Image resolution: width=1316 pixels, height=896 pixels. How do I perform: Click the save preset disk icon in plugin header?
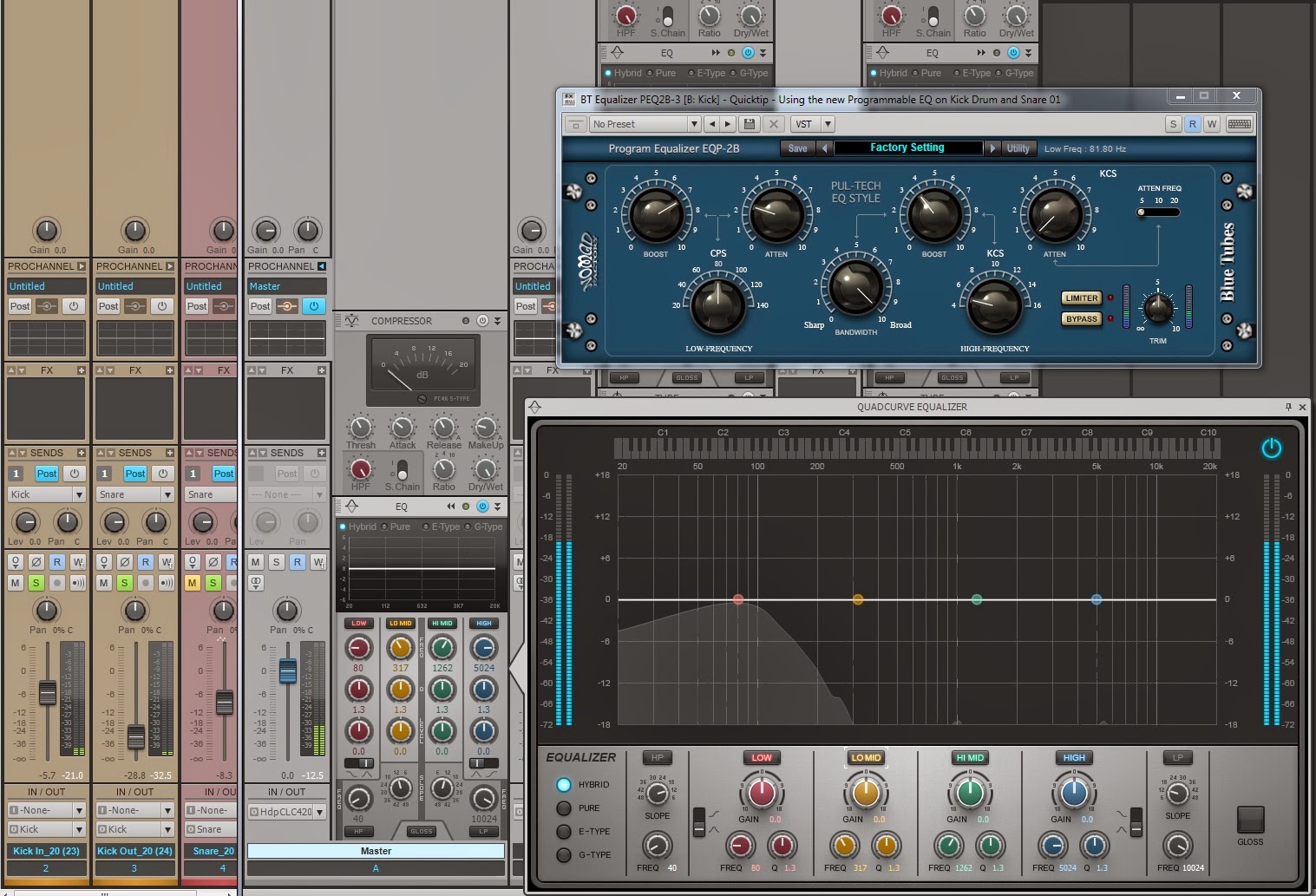click(749, 124)
